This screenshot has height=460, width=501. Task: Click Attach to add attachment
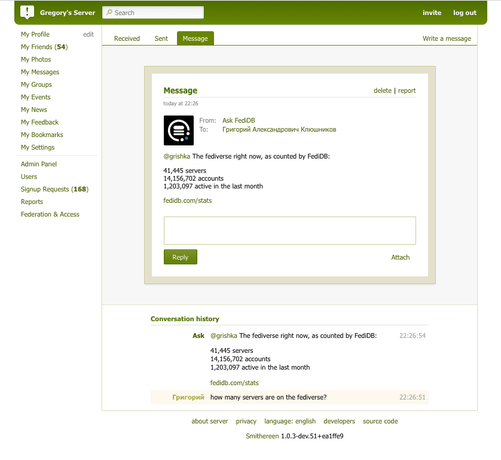point(400,257)
